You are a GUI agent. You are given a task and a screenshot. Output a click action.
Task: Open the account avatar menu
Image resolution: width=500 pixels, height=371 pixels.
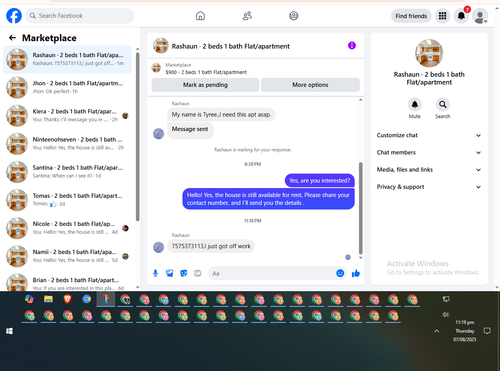pos(480,16)
